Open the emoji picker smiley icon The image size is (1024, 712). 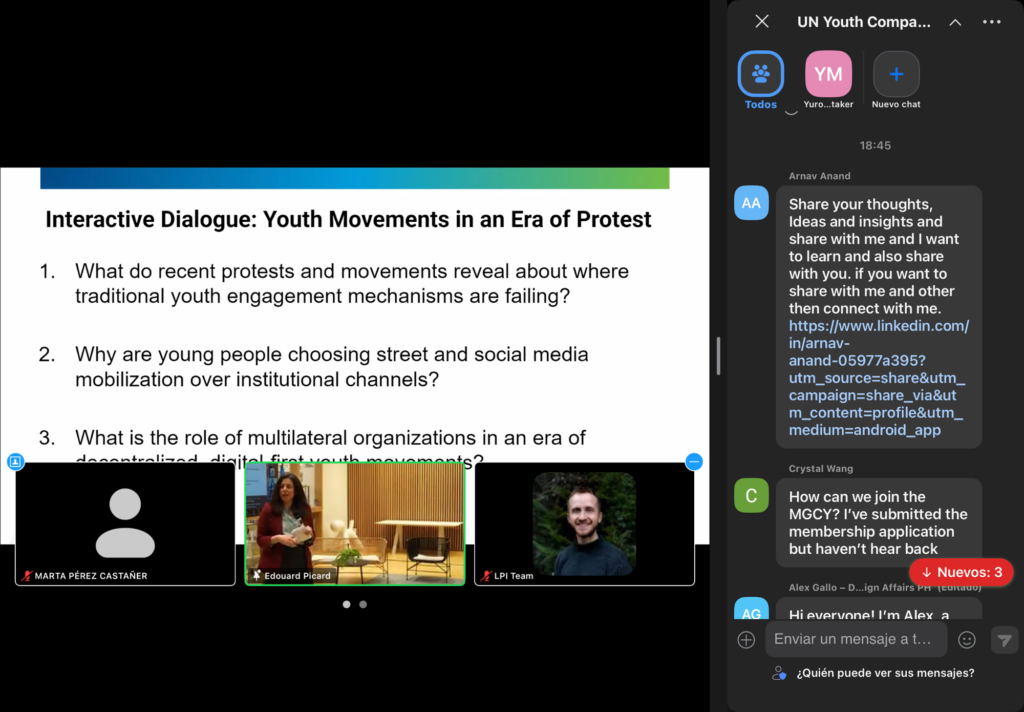967,640
